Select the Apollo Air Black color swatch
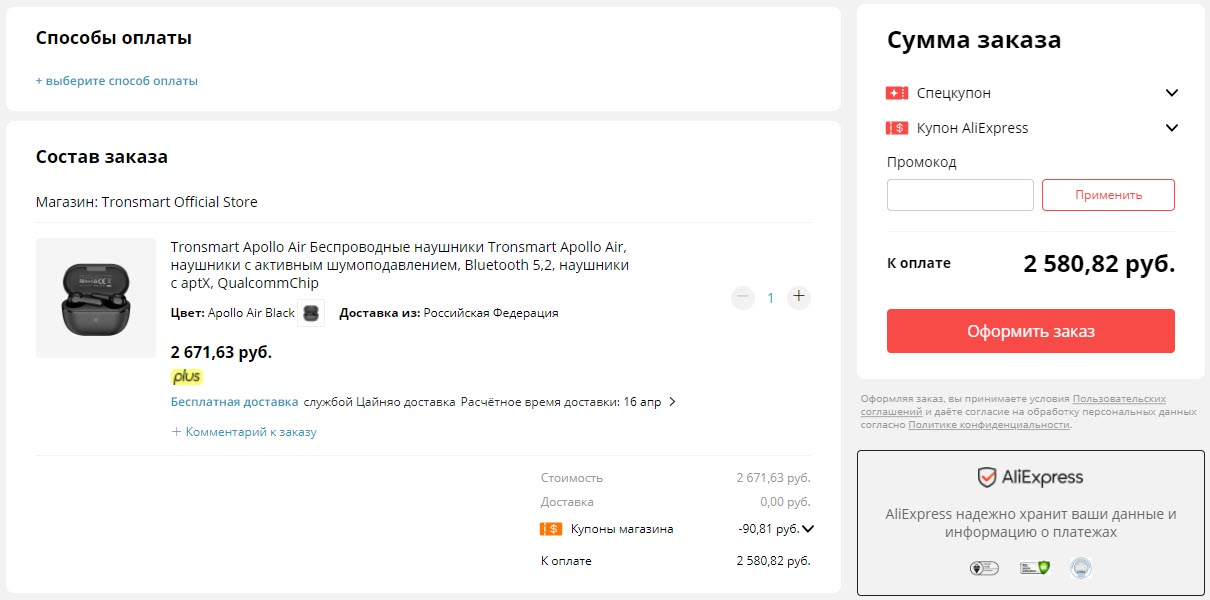 tap(312, 312)
